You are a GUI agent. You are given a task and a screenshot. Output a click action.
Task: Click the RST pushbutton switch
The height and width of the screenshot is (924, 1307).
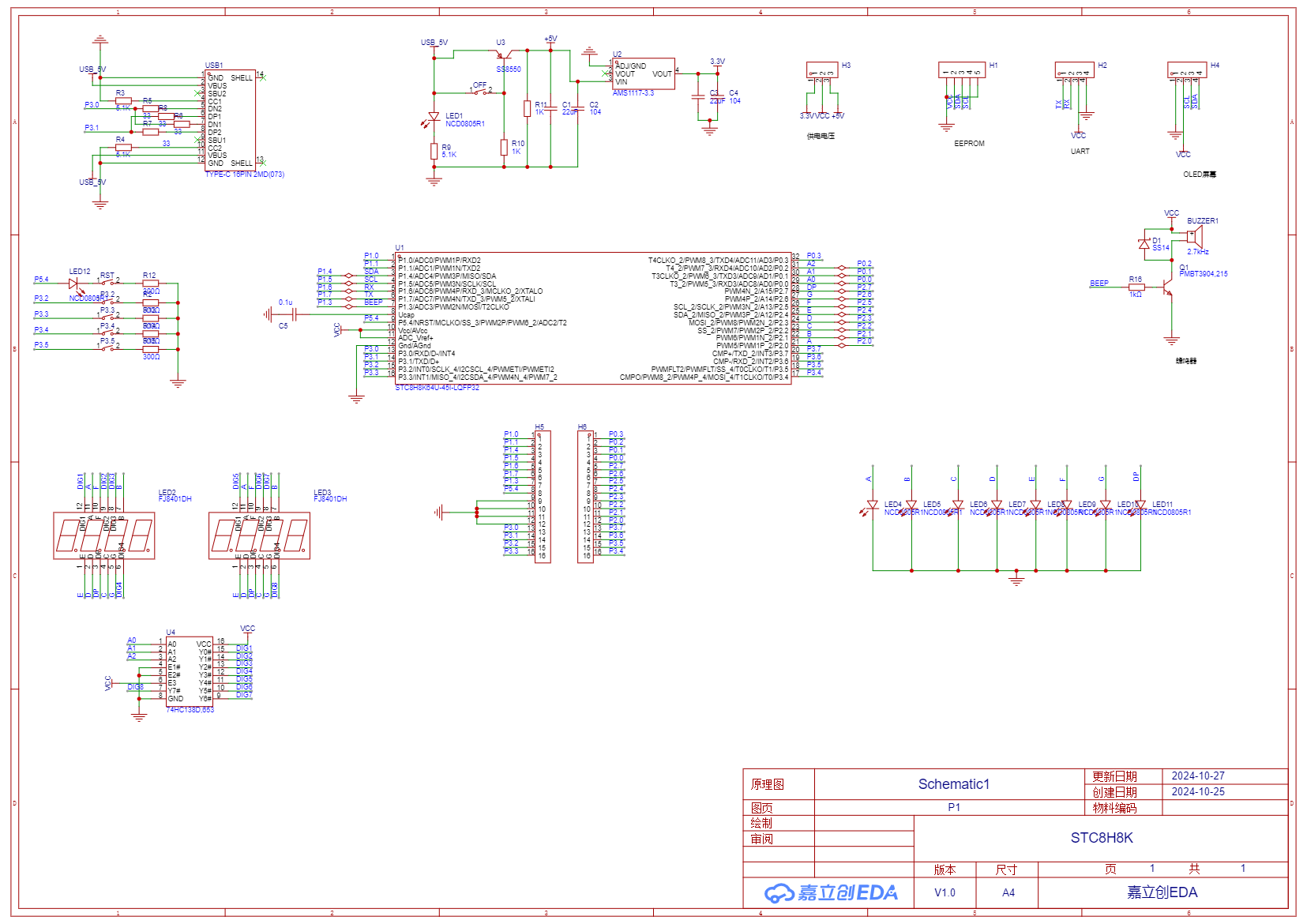(x=108, y=281)
